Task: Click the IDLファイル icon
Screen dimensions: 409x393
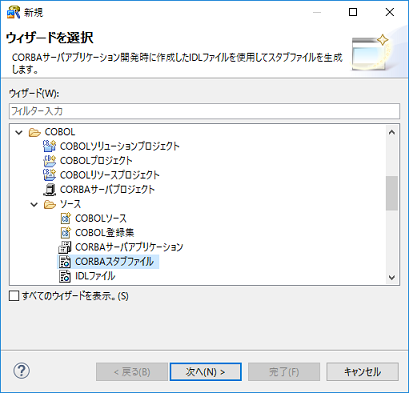Action: pos(65,276)
